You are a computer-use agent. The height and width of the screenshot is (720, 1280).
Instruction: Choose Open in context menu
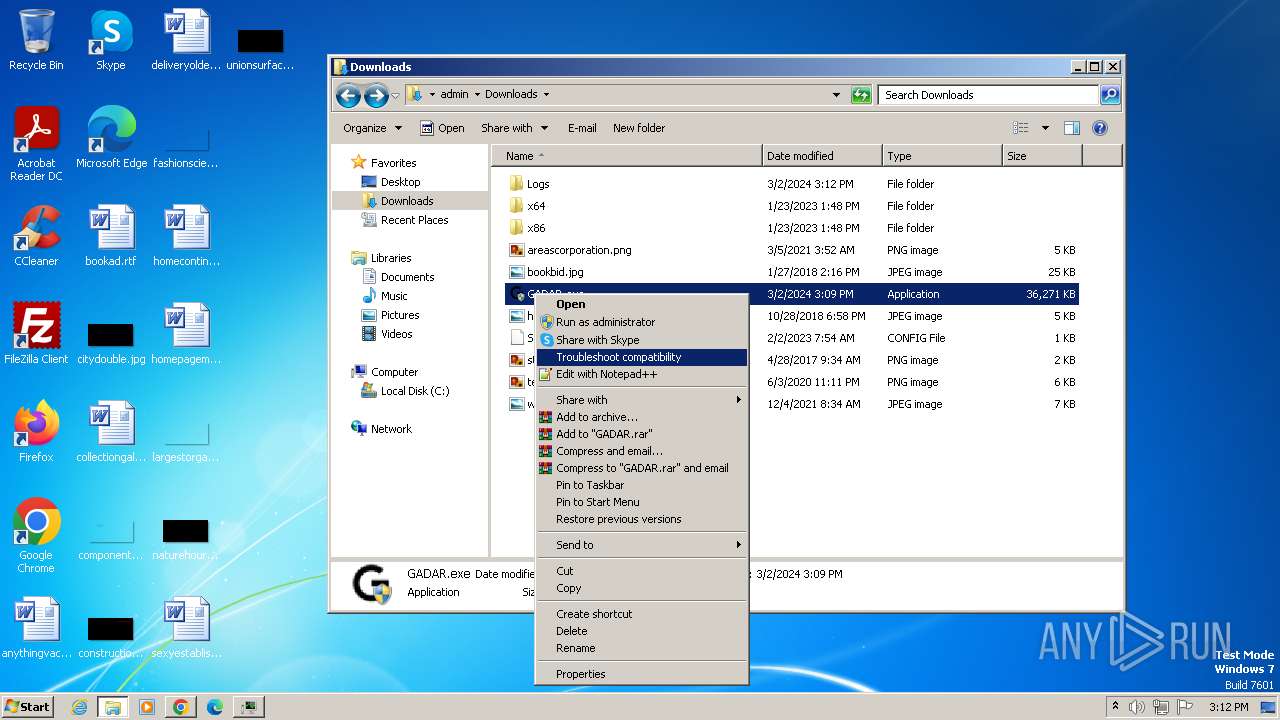pyautogui.click(x=642, y=304)
